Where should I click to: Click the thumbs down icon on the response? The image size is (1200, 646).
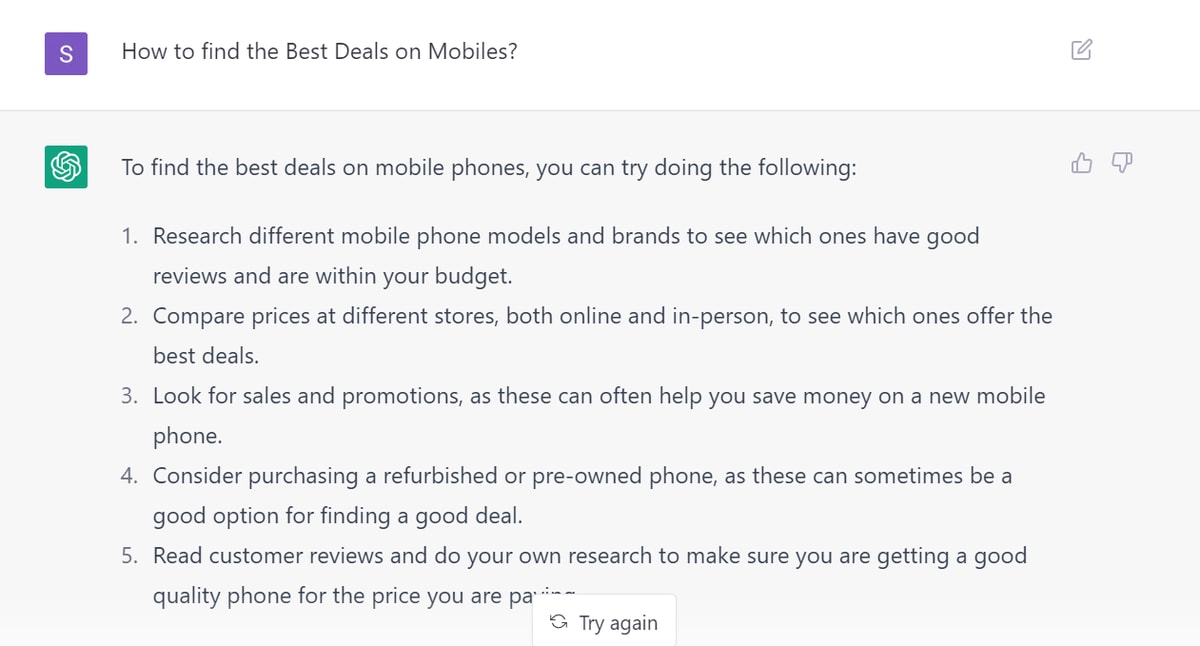click(x=1122, y=163)
